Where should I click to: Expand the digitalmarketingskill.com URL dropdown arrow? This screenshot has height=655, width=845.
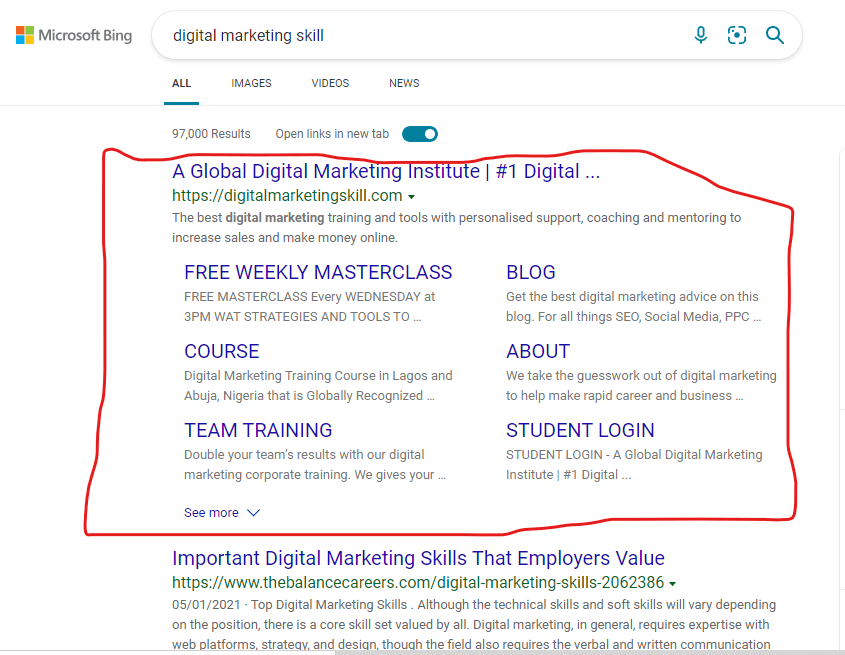pos(412,197)
